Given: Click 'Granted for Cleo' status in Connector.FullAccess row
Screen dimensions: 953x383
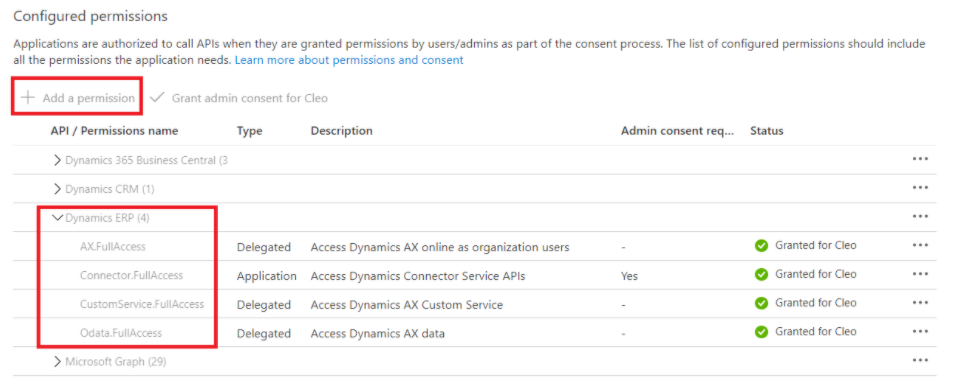Looking at the screenshot, I should (816, 274).
